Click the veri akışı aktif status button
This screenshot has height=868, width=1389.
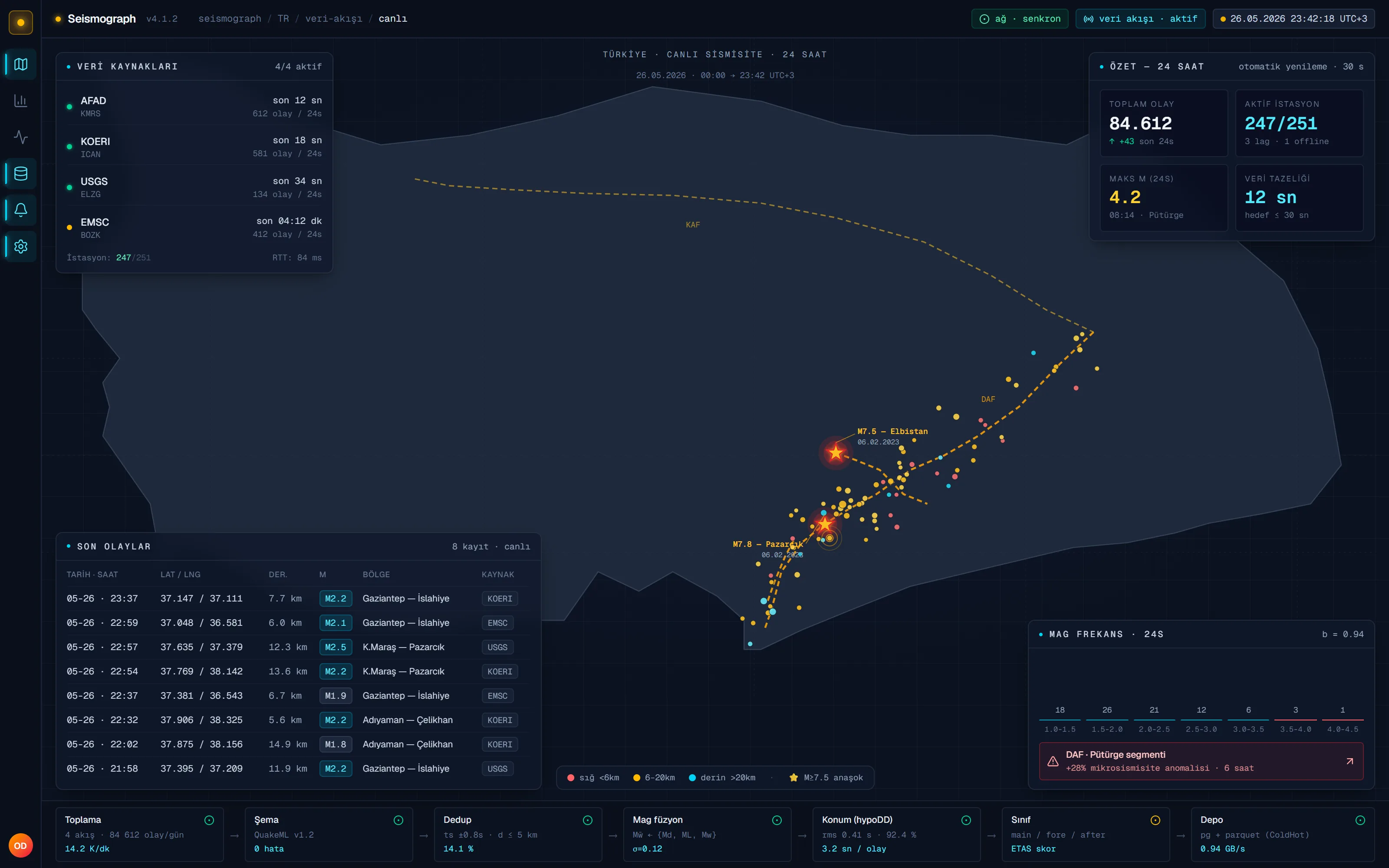point(1140,18)
